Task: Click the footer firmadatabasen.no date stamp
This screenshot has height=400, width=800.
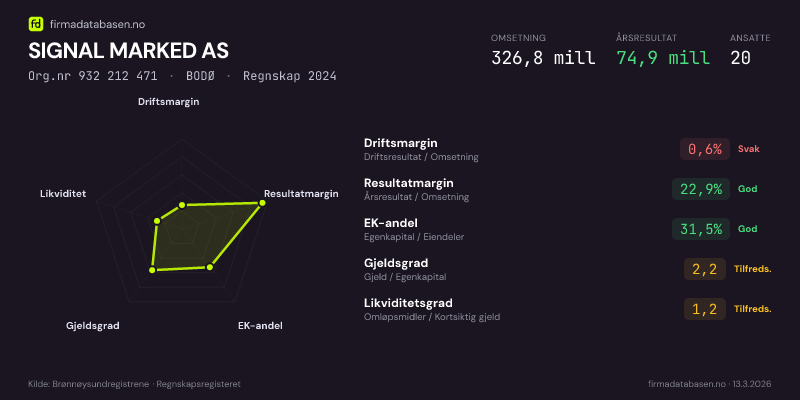Action: pos(709,384)
